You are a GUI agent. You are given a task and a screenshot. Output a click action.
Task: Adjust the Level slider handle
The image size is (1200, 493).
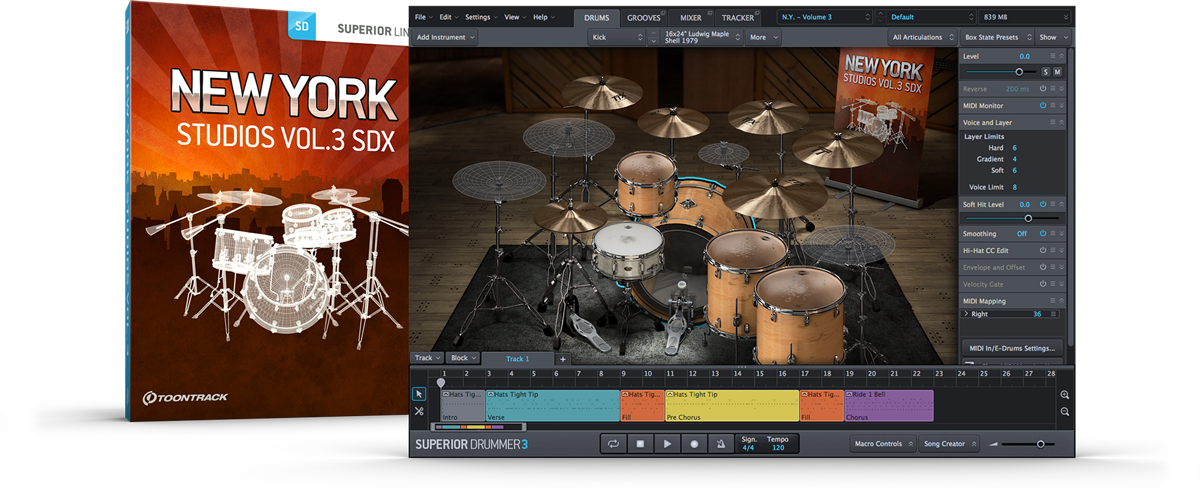tap(1020, 72)
